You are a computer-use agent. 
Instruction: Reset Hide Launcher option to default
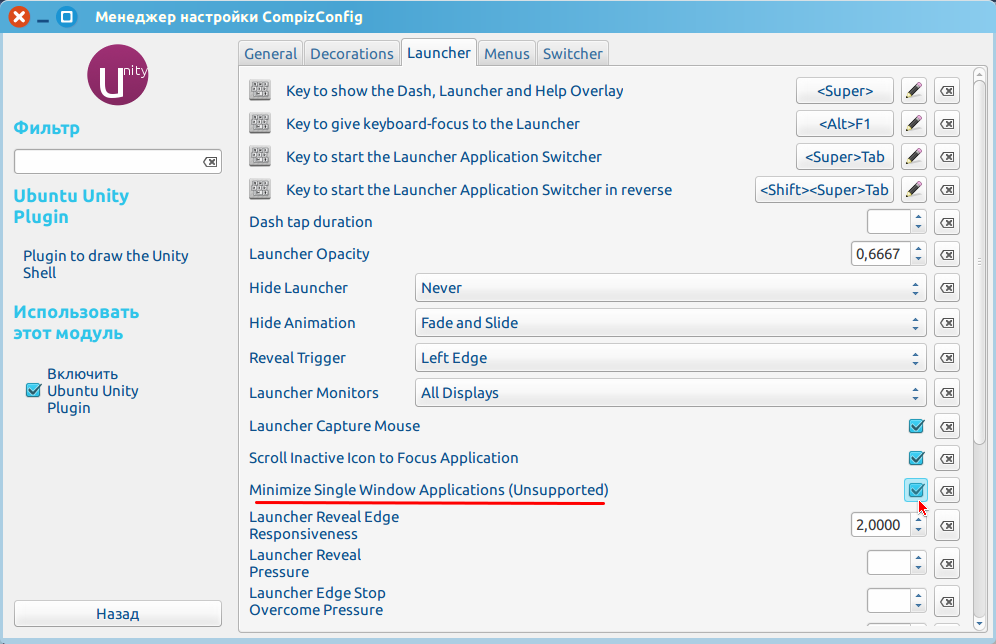[x=947, y=288]
